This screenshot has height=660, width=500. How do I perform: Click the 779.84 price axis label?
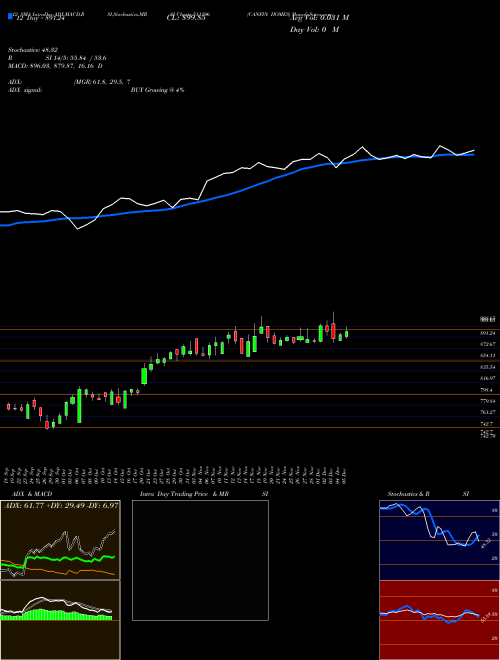(488, 401)
